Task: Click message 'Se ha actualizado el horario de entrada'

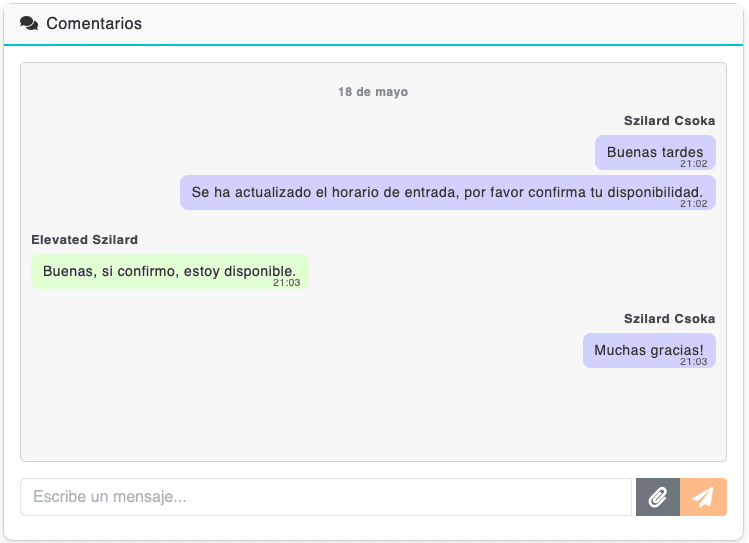Action: point(448,192)
